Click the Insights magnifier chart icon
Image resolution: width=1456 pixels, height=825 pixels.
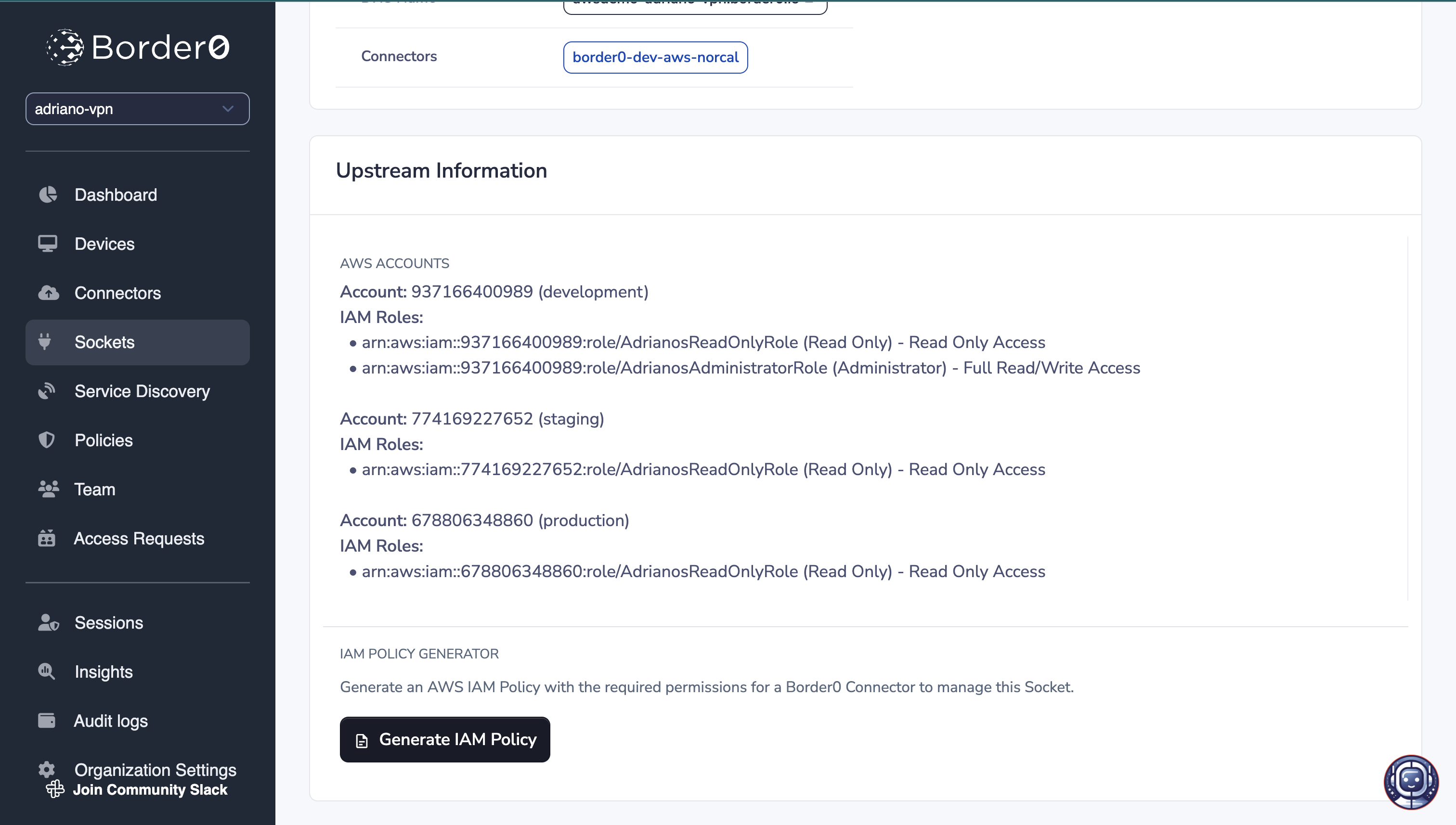(x=47, y=672)
